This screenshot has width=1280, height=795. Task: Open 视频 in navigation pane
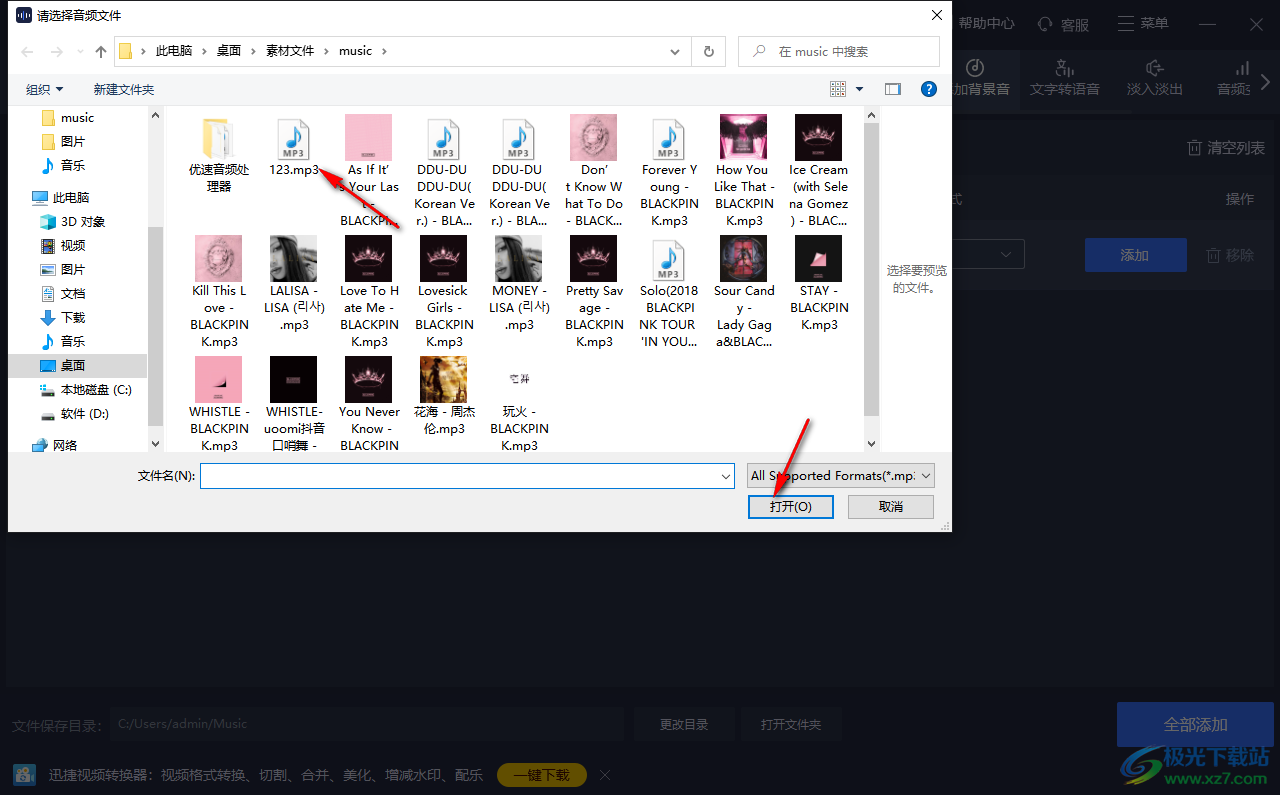pos(72,245)
